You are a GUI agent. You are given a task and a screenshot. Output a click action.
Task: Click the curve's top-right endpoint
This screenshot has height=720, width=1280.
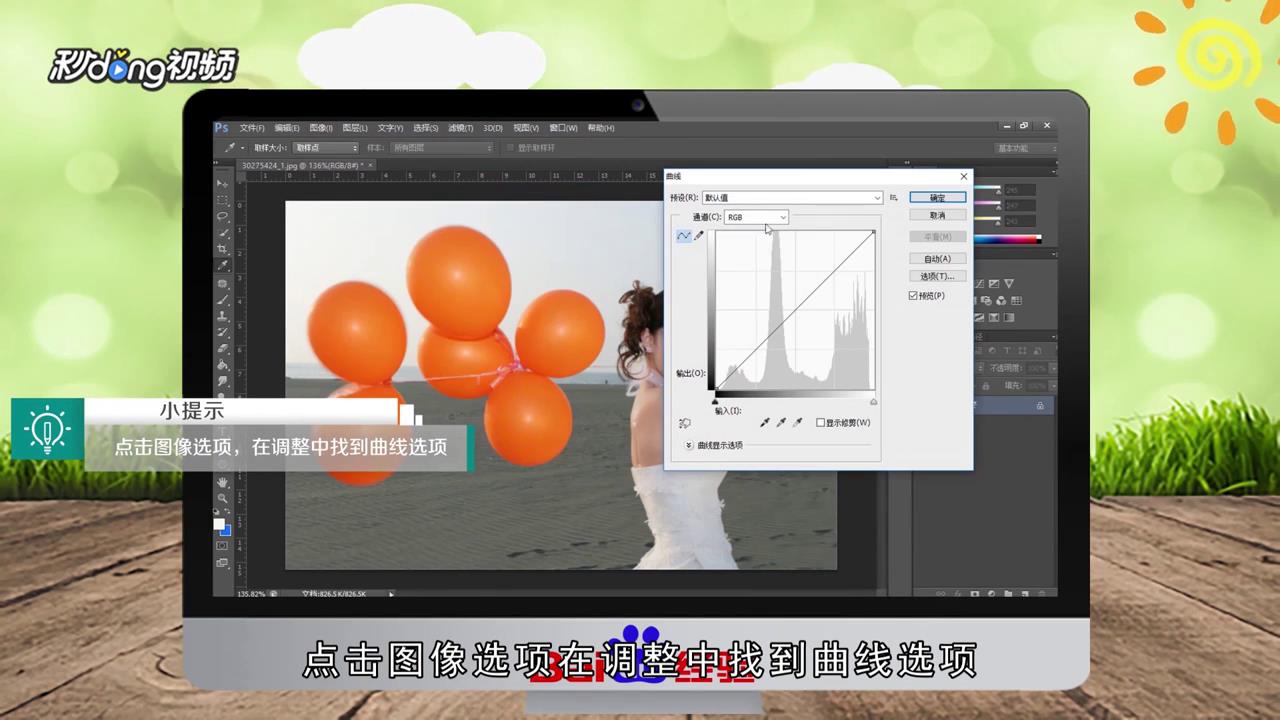pyautogui.click(x=874, y=232)
